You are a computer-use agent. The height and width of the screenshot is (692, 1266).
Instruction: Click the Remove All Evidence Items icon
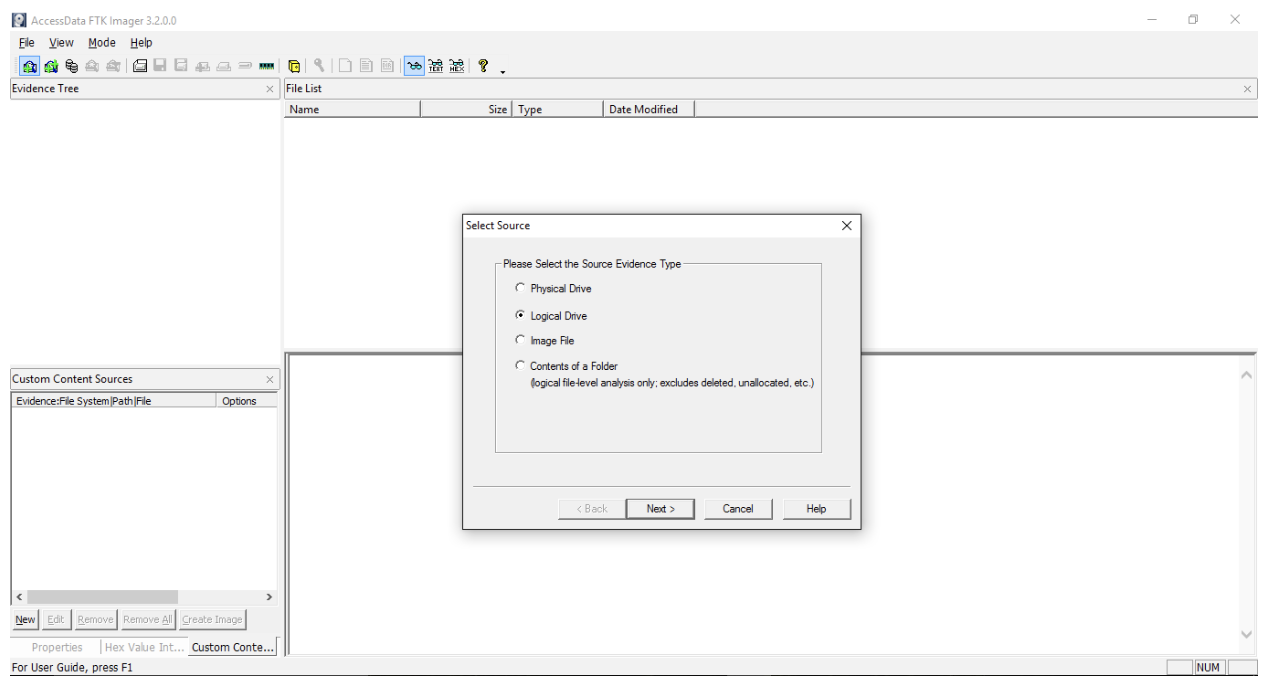tap(112, 66)
